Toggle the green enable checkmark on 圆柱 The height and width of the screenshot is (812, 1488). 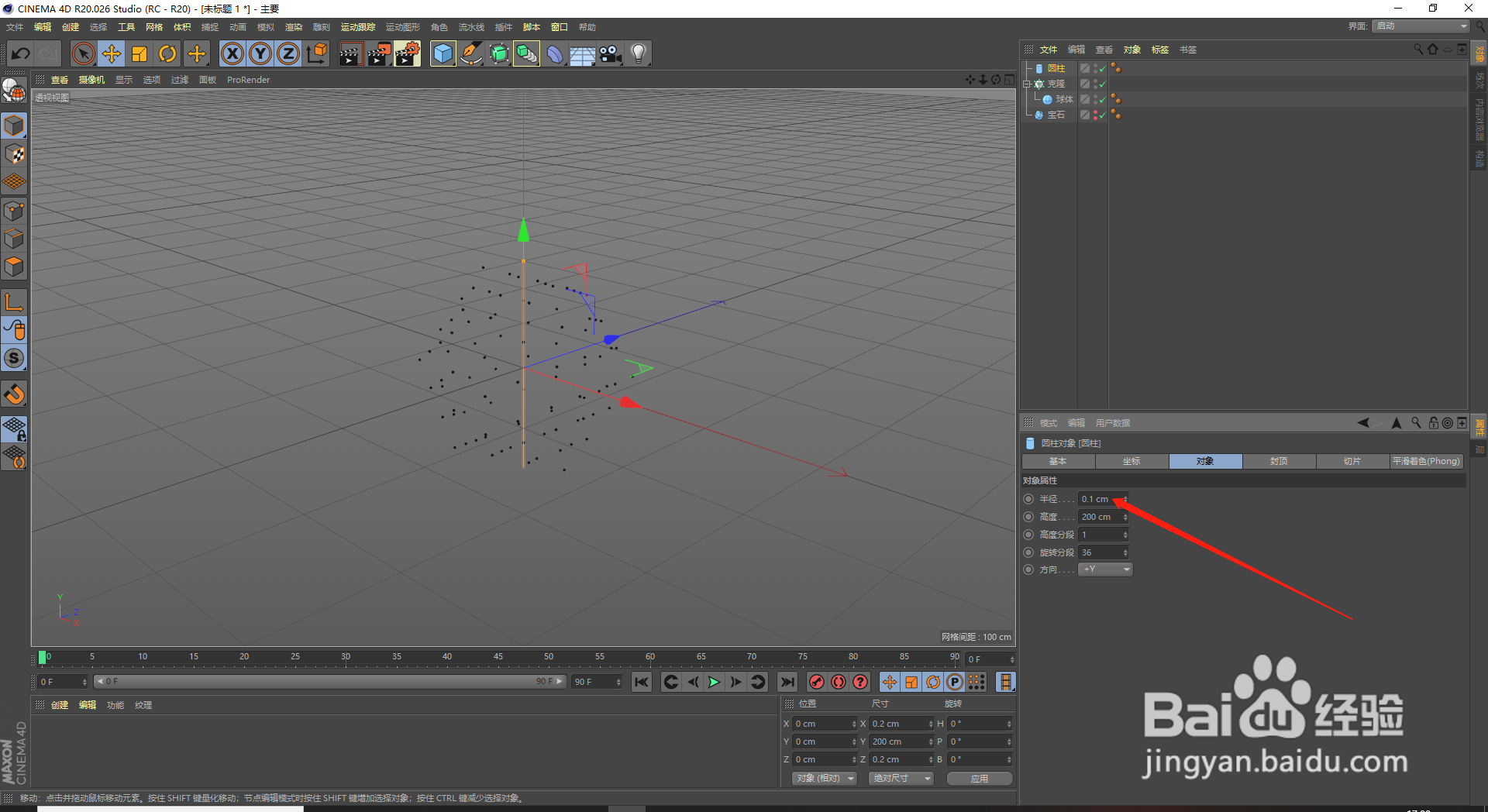[x=1102, y=69]
